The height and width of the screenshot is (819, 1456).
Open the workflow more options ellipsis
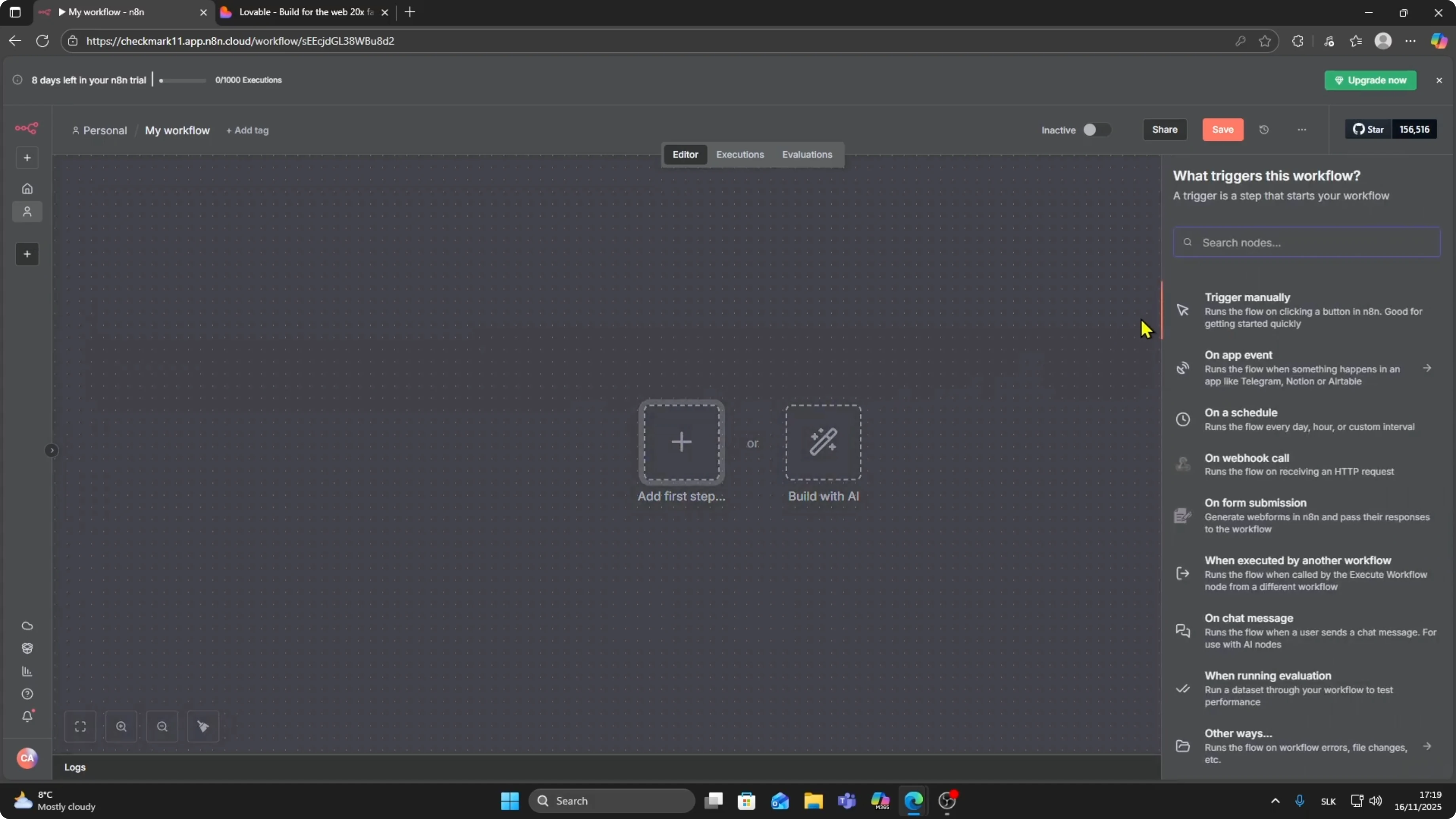point(1302,130)
